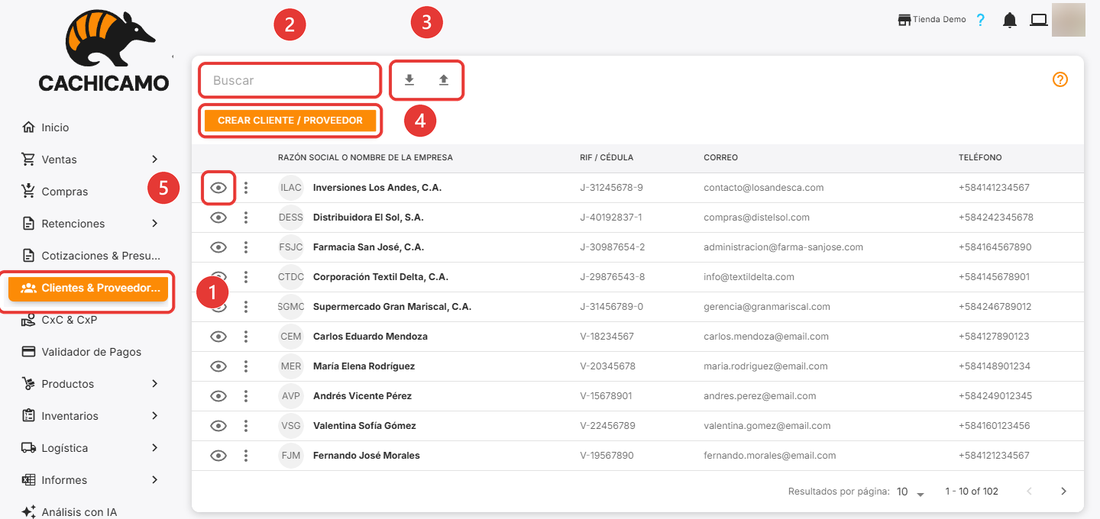Click the ILAC initials avatar
1100x519 pixels.
click(290, 188)
